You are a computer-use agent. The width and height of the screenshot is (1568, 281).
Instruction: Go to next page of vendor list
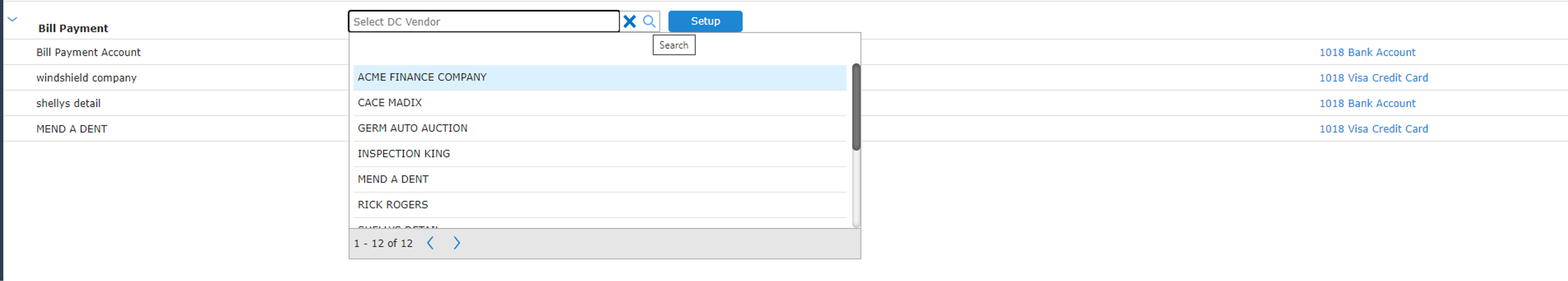(457, 243)
